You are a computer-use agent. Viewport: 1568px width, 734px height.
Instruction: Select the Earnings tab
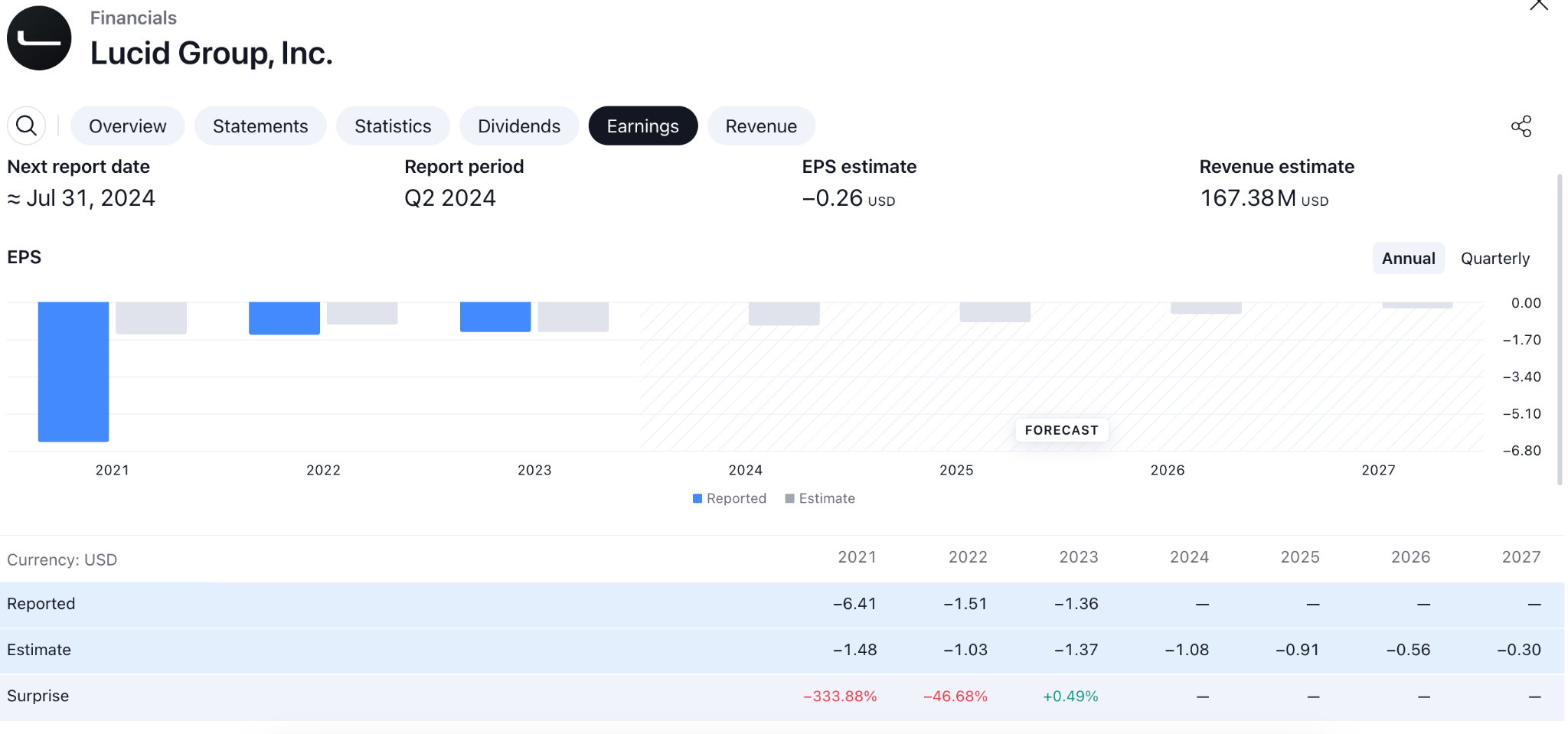(x=643, y=126)
